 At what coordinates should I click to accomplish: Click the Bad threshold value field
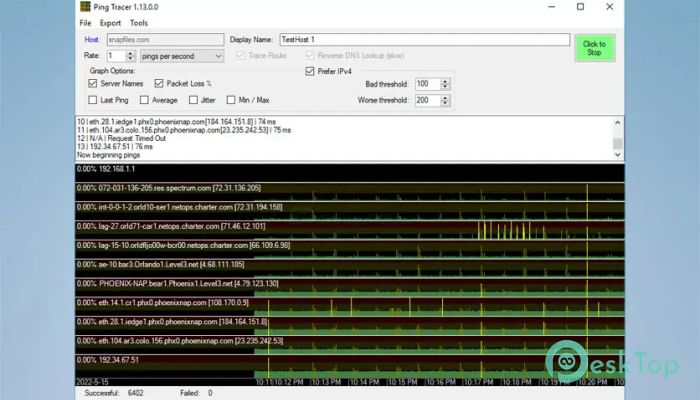tap(428, 84)
